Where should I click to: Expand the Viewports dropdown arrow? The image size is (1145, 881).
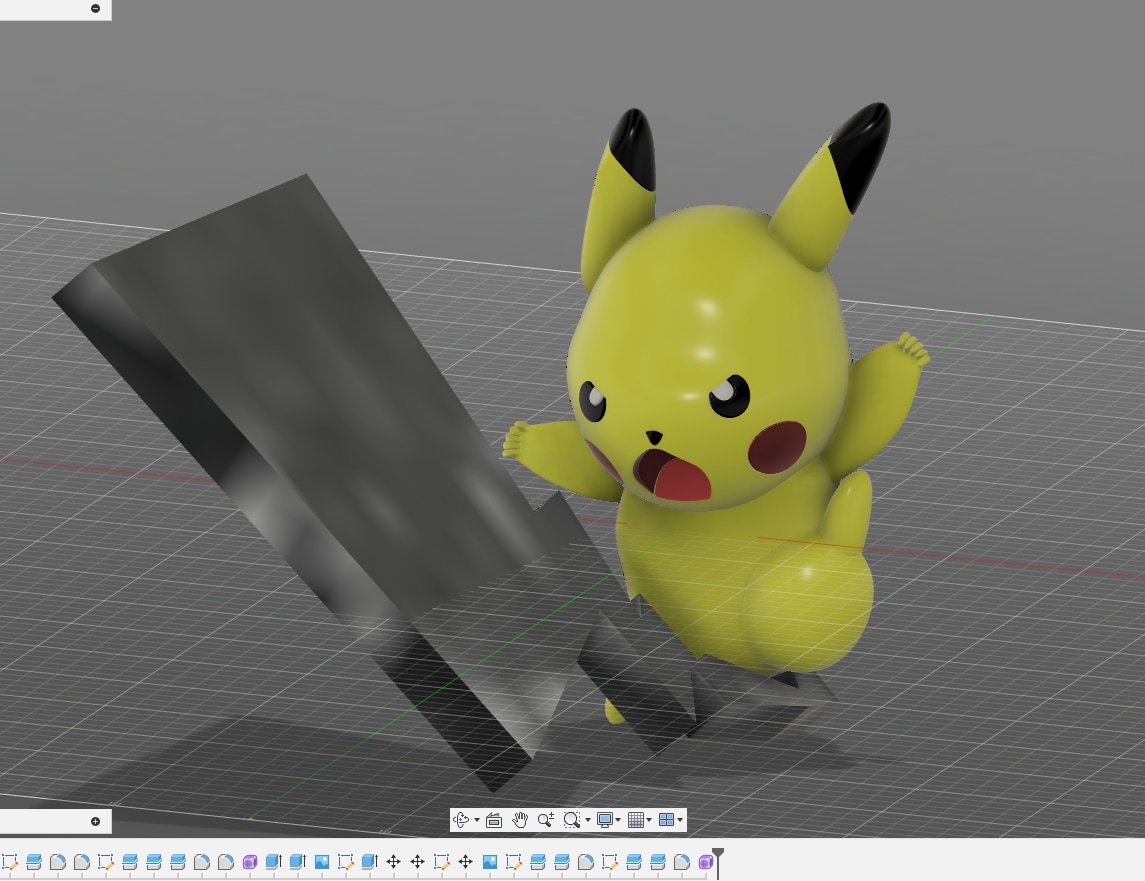pyautogui.click(x=680, y=820)
